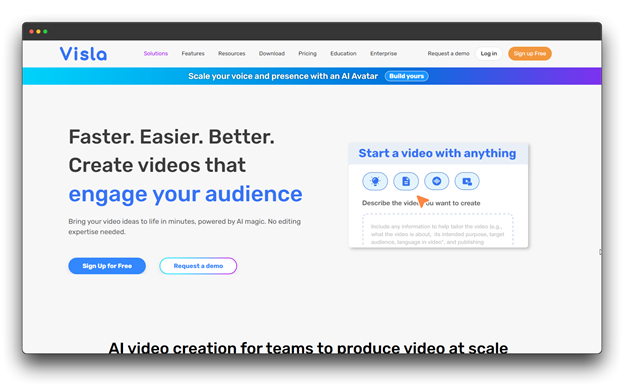This screenshot has height=387, width=624.
Task: Click the Log in button
Action: pyautogui.click(x=489, y=53)
